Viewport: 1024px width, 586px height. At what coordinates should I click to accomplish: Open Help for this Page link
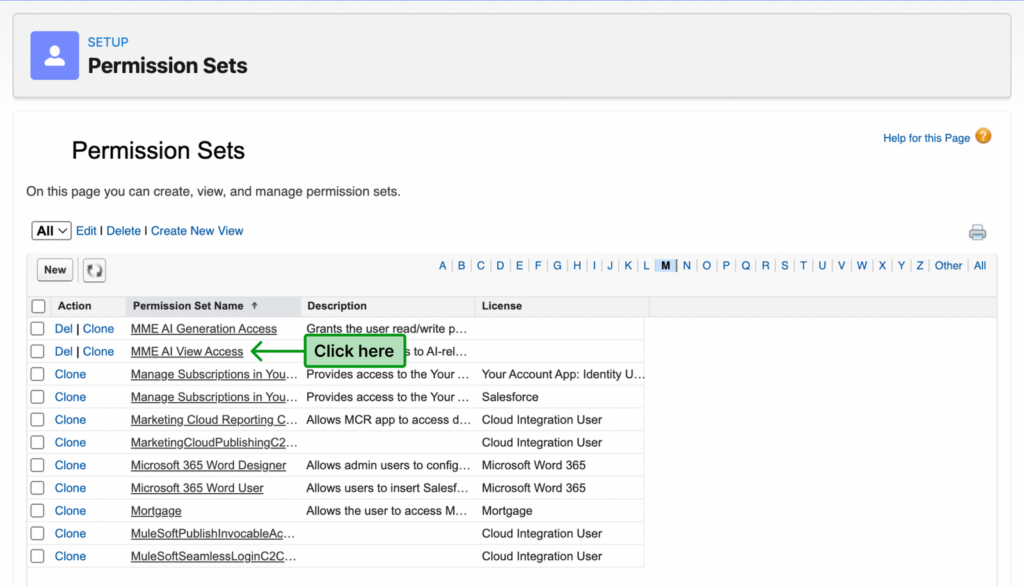[x=926, y=138]
